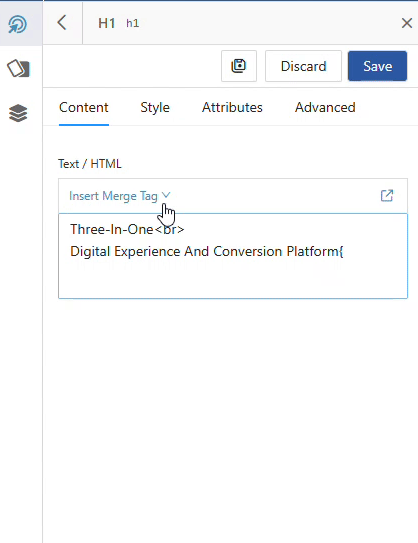Open the editor in expanded popup icon

[387, 196]
